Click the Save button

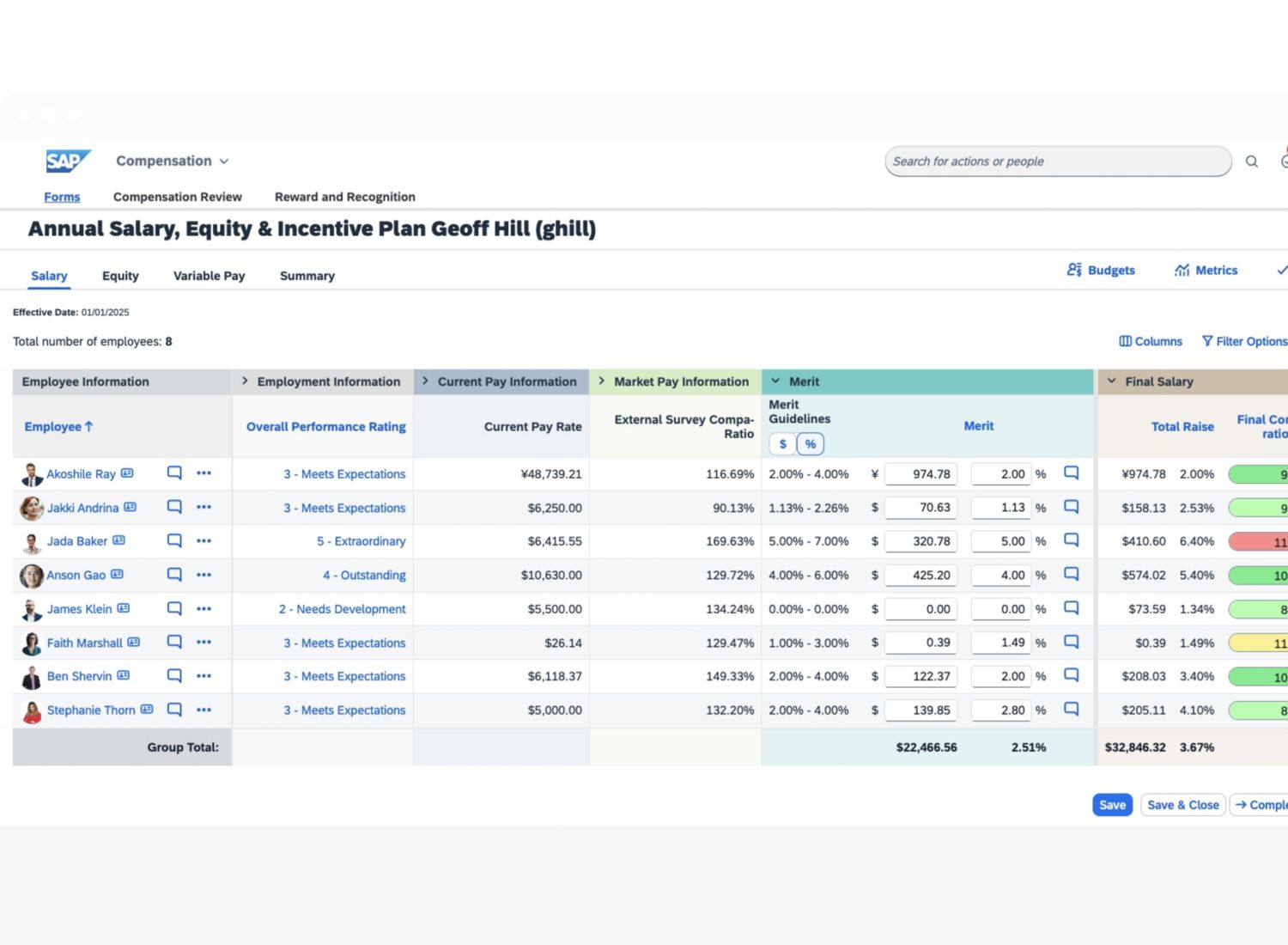pyautogui.click(x=1112, y=805)
